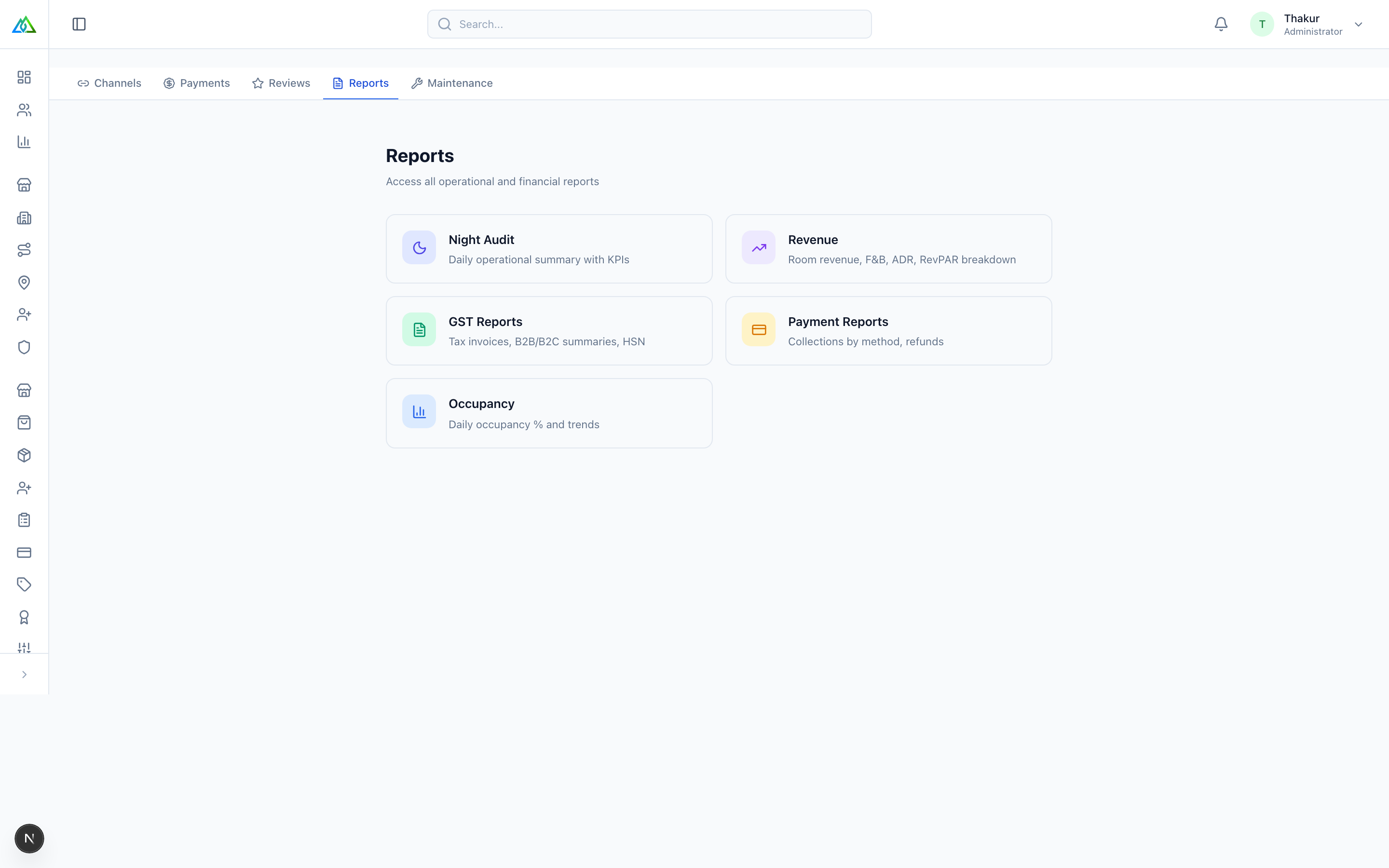The image size is (1389, 868).
Task: Click the green T user avatar
Action: [x=1262, y=24]
